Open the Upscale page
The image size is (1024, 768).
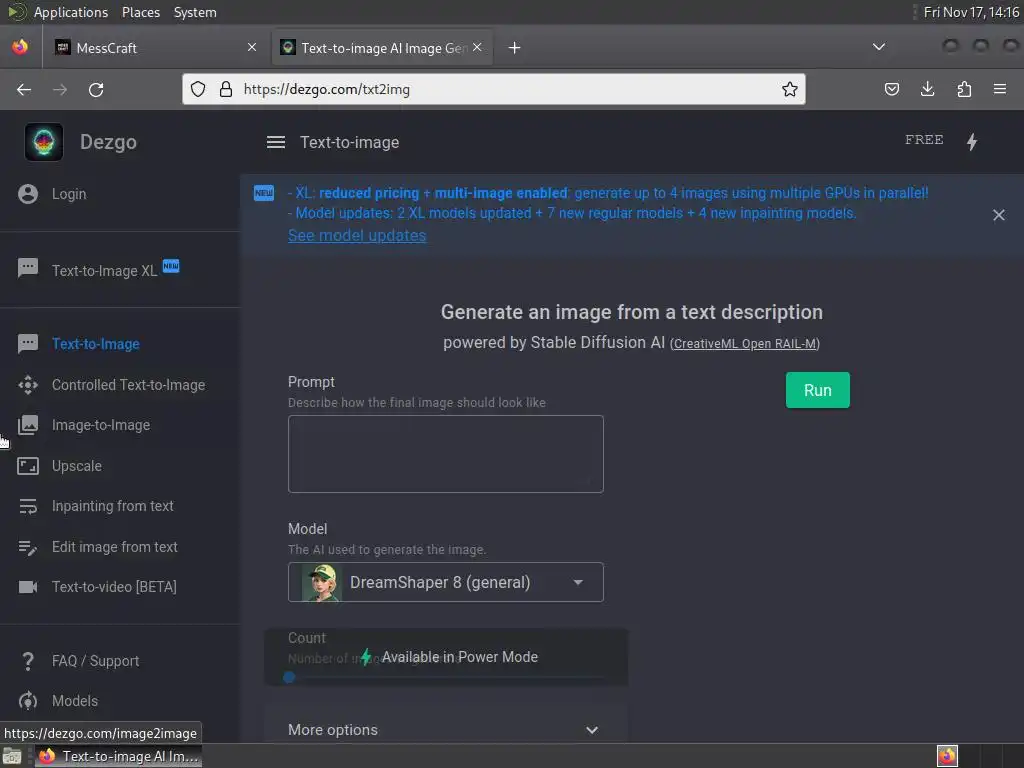(76, 466)
